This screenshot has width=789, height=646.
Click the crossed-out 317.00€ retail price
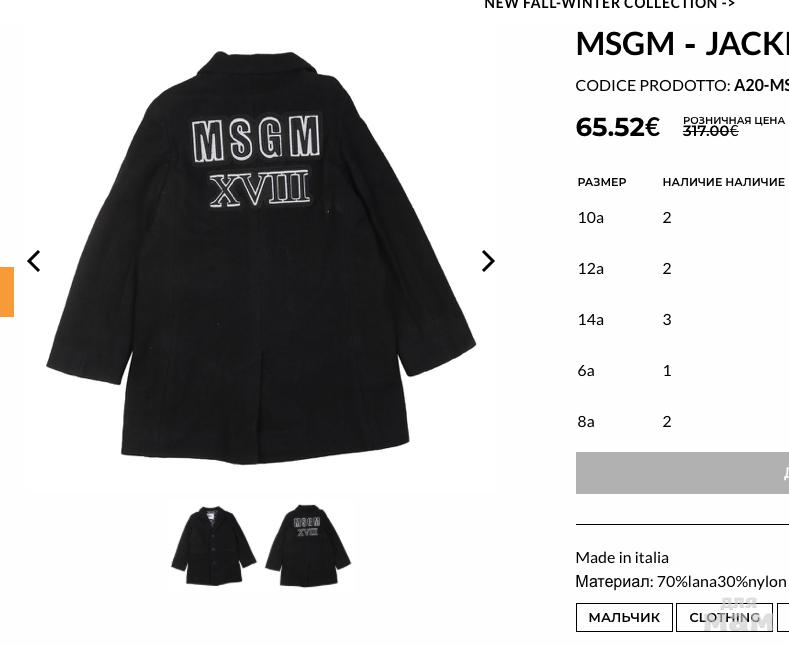point(711,131)
